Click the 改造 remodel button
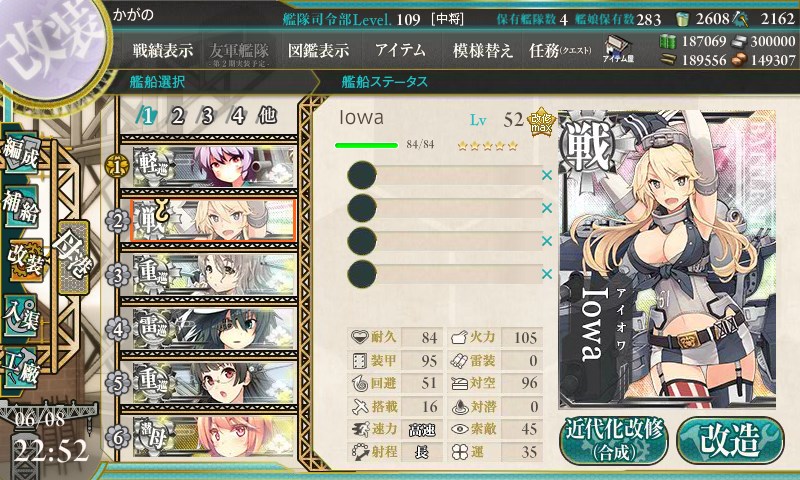This screenshot has width=800, height=480. tap(730, 441)
